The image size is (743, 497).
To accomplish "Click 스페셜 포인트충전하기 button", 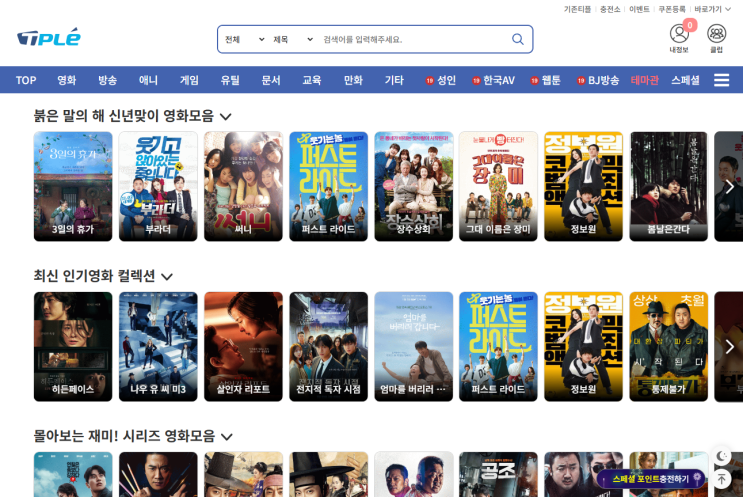I will pos(651,479).
